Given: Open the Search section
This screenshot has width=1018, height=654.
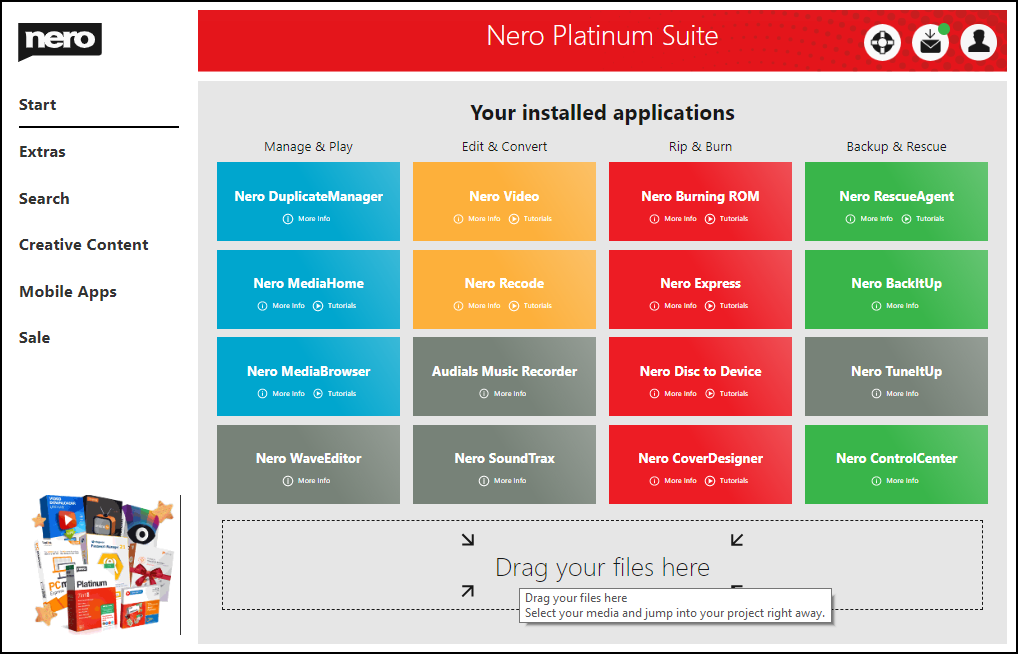Looking at the screenshot, I should click(x=44, y=199).
